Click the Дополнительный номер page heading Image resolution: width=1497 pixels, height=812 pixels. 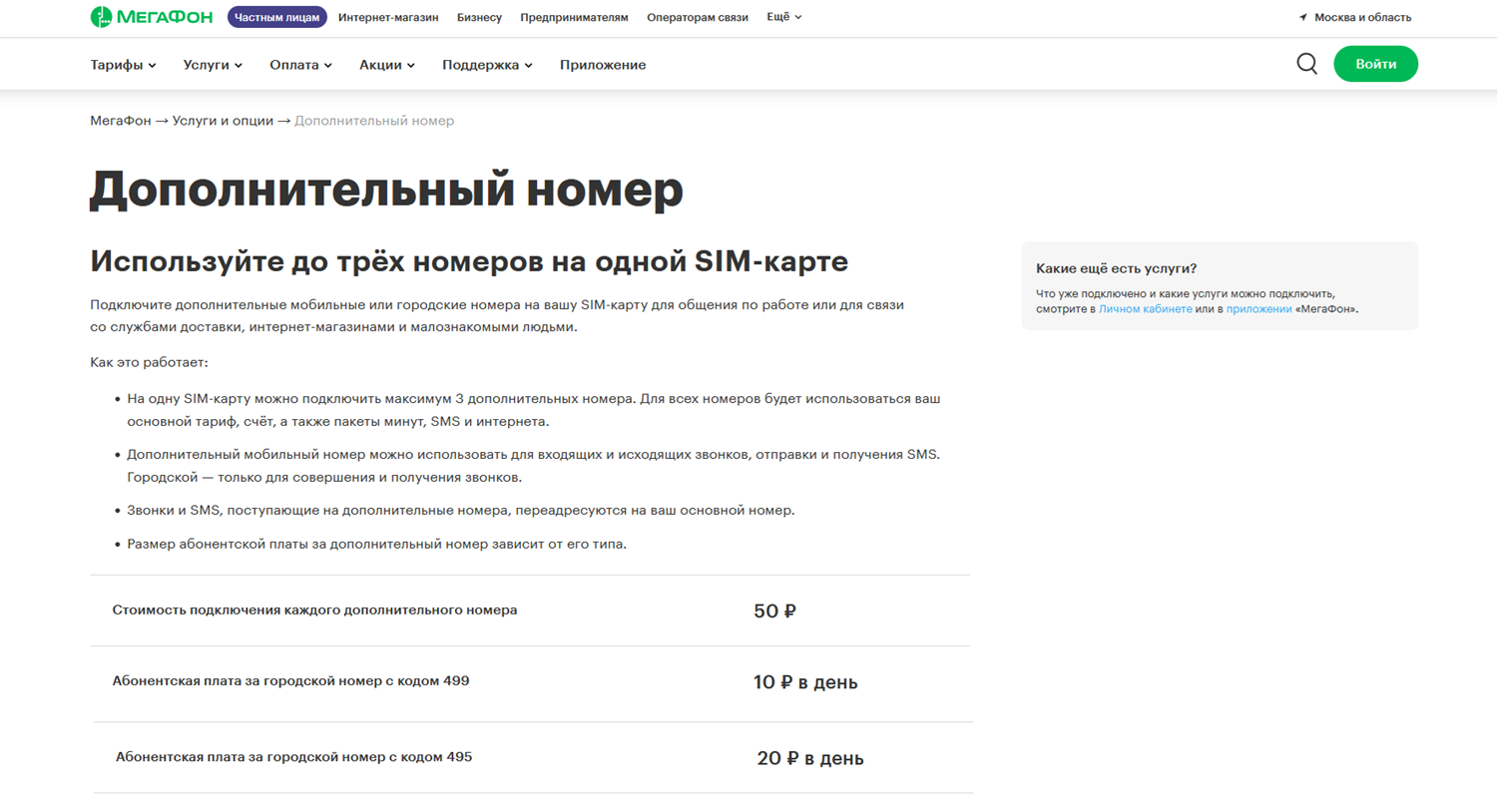[386, 189]
